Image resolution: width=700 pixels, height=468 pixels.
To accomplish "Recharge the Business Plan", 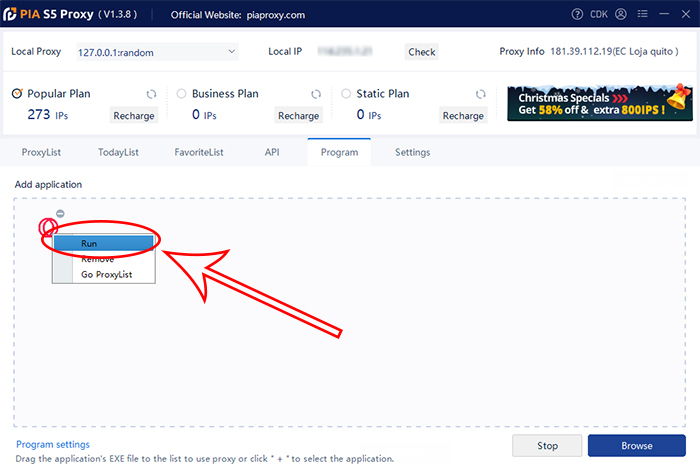I will click(298, 116).
